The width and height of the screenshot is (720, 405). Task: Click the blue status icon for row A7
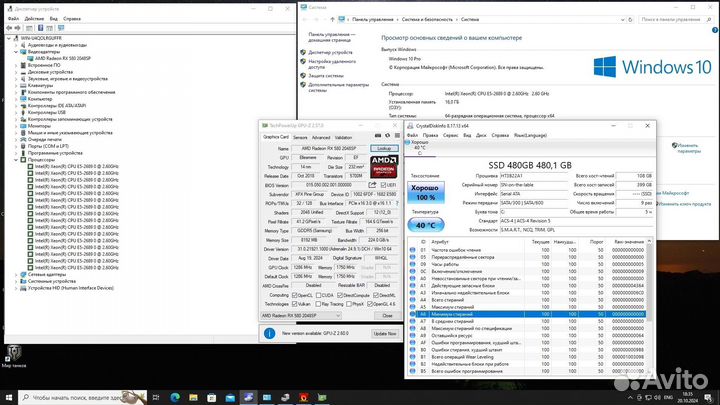pos(412,321)
